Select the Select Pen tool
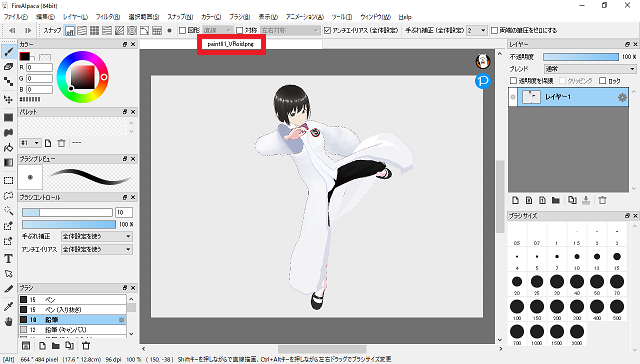This screenshot has height=364, width=640. pyautogui.click(x=8, y=226)
